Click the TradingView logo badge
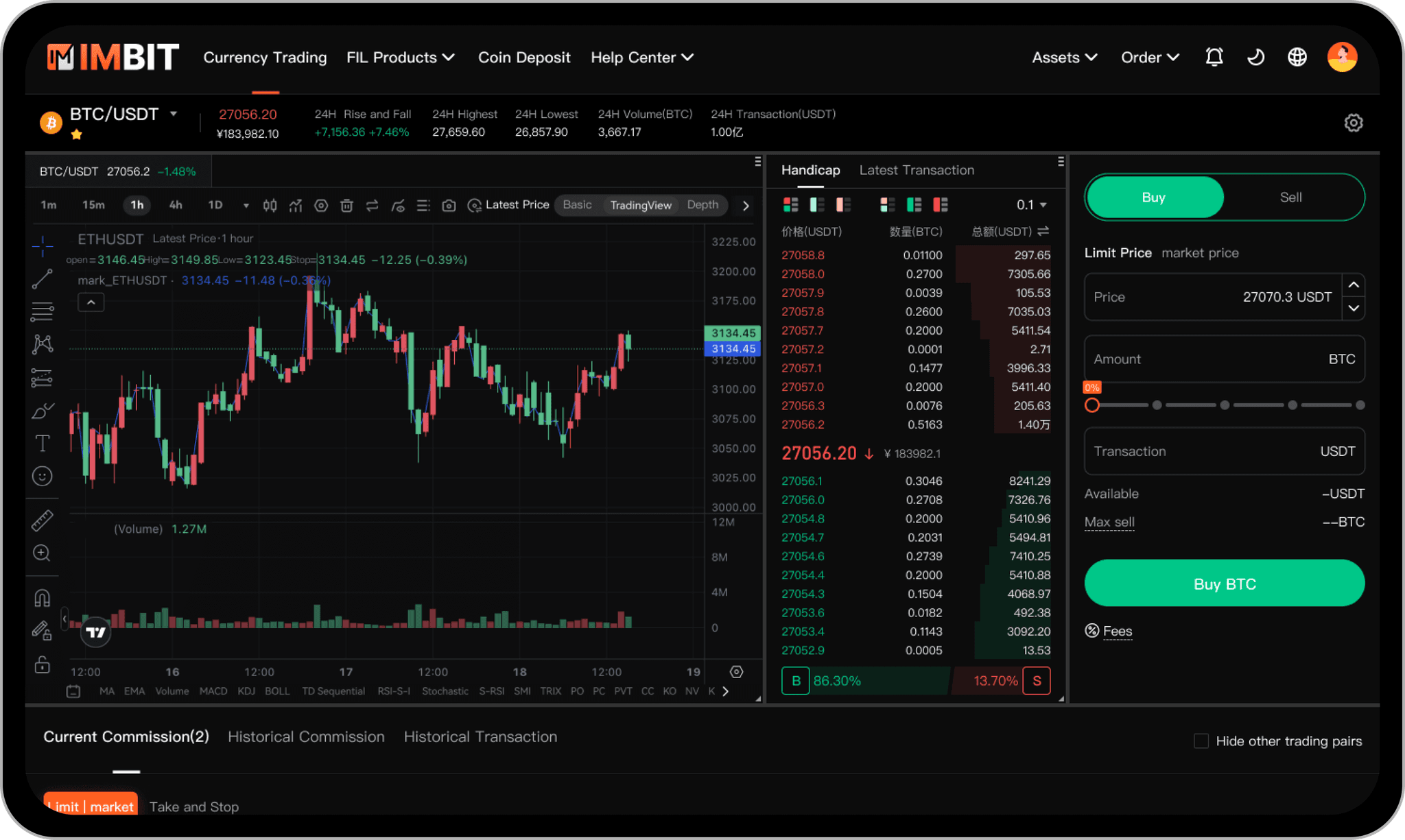Image resolution: width=1405 pixels, height=840 pixels. point(96,632)
